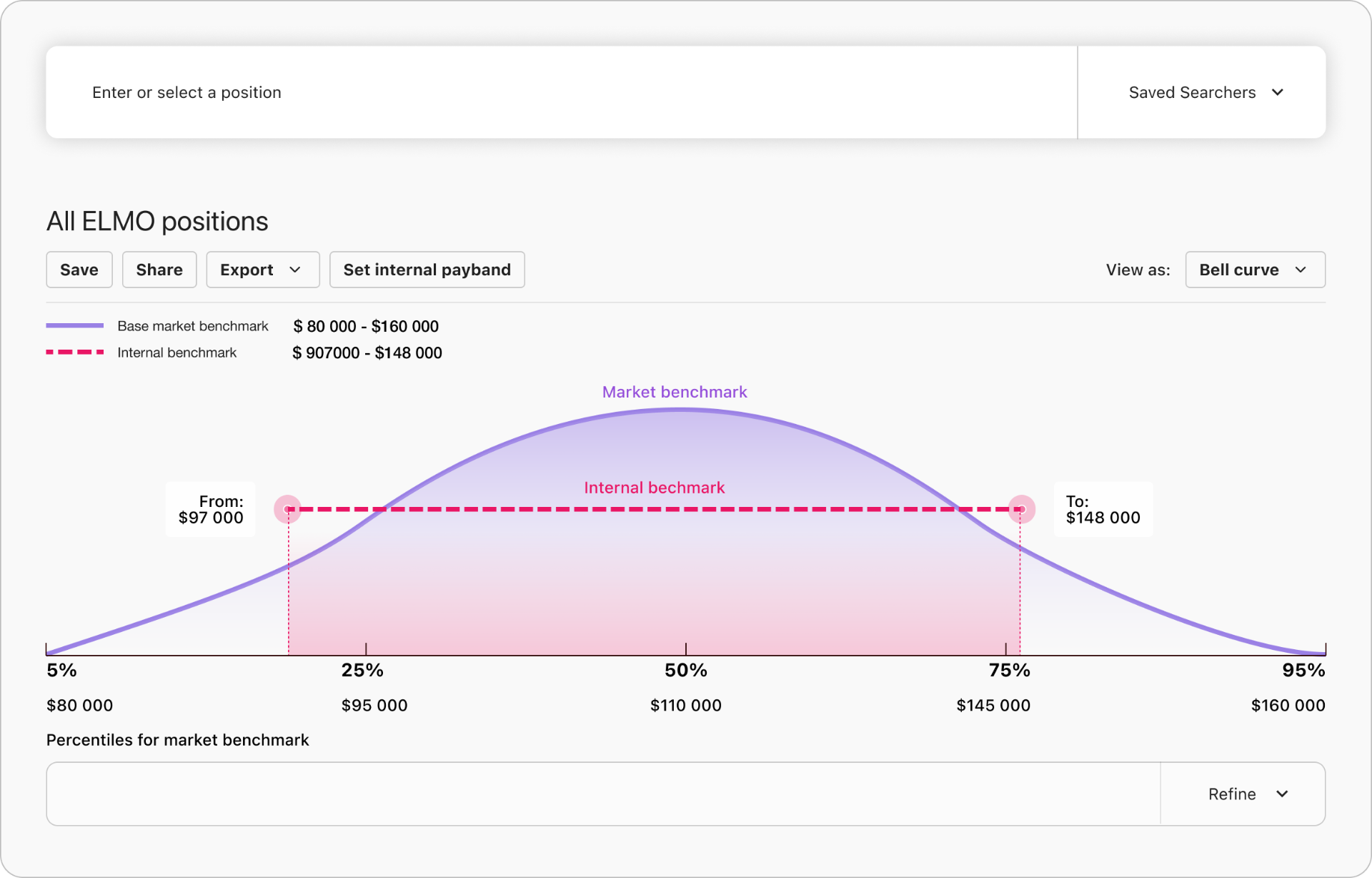Click the All ELMO positions heading
This screenshot has width=1372, height=878.
tap(157, 222)
